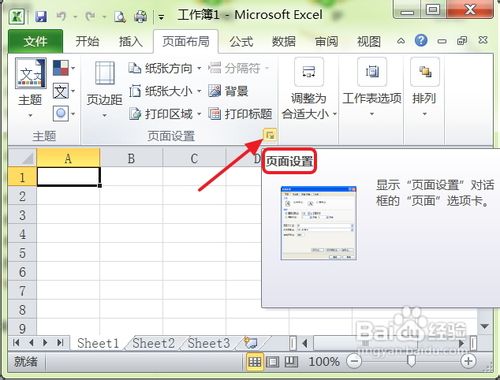Click cell B3 in the worksheet
Image resolution: width=500 pixels, height=380 pixels.
pyautogui.click(x=131, y=215)
